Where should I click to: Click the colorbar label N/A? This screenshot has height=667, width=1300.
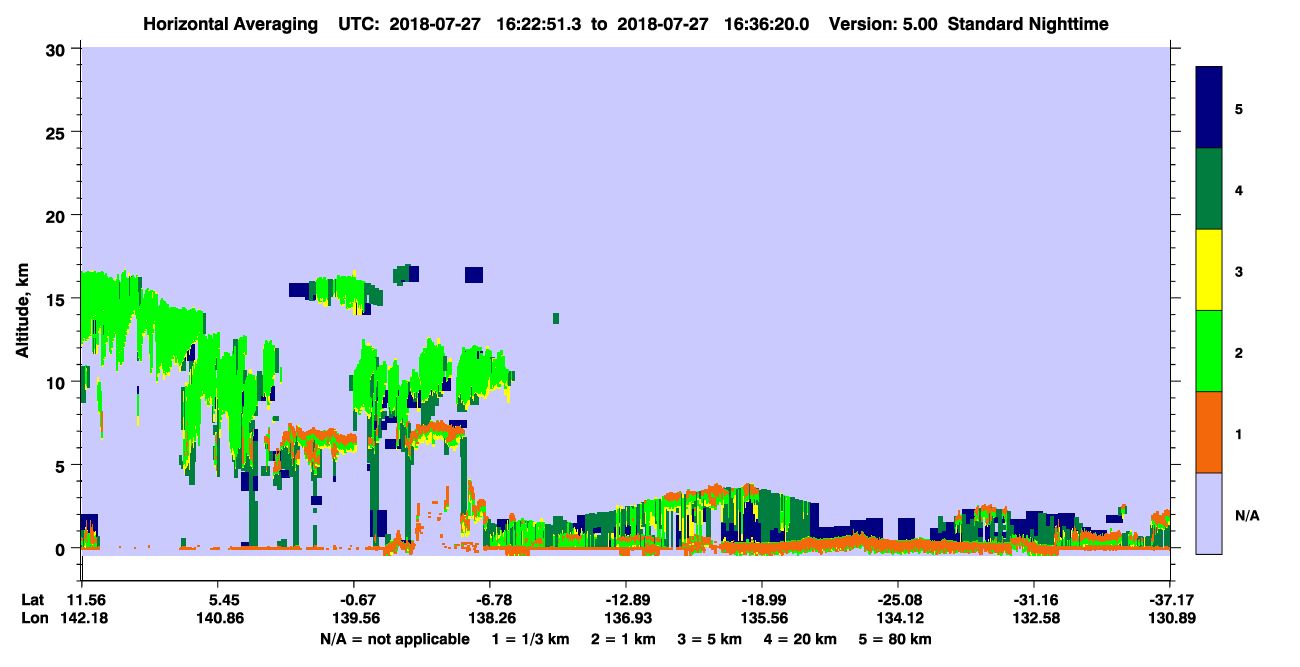[x=1246, y=515]
